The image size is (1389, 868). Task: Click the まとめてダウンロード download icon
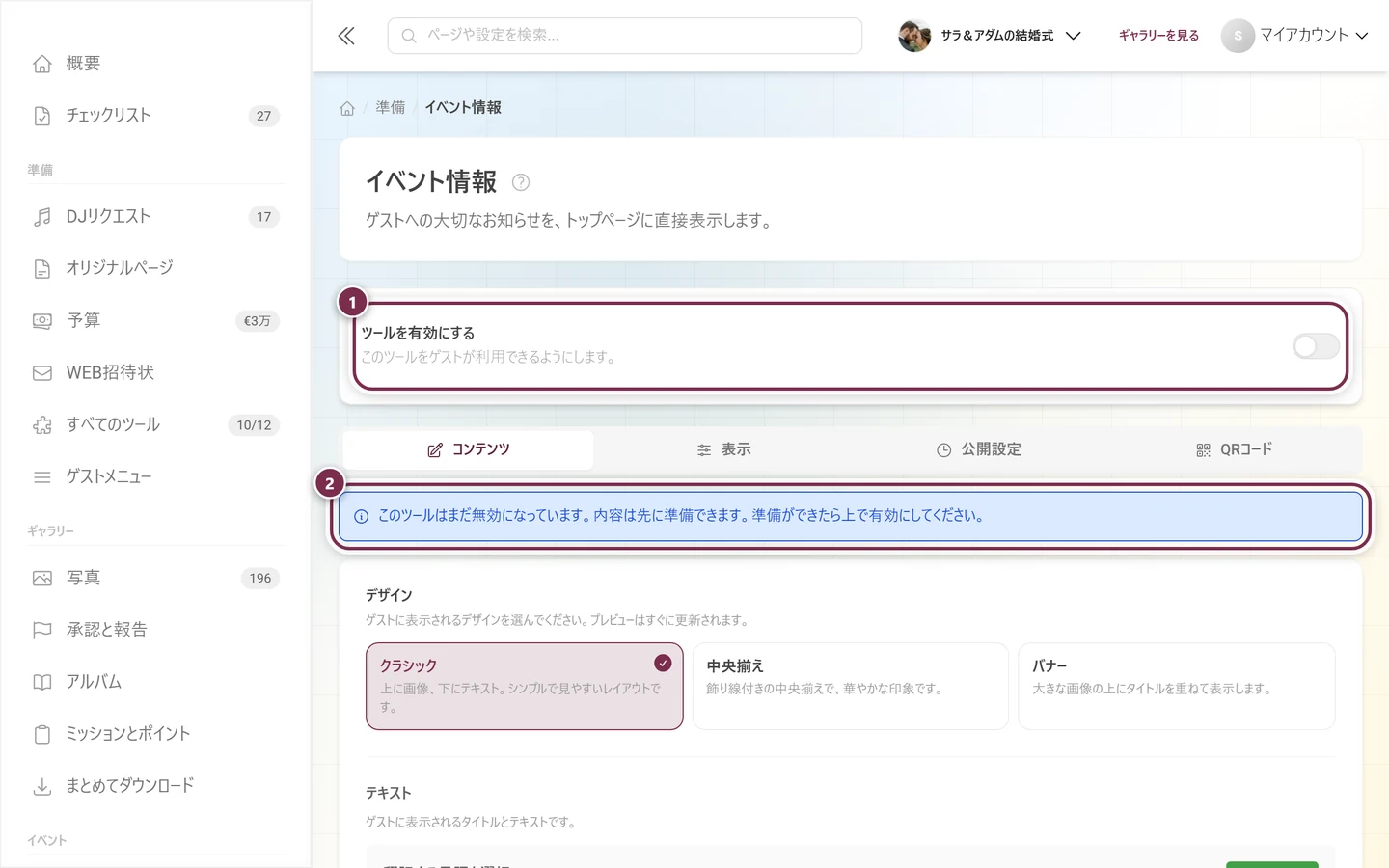42,787
